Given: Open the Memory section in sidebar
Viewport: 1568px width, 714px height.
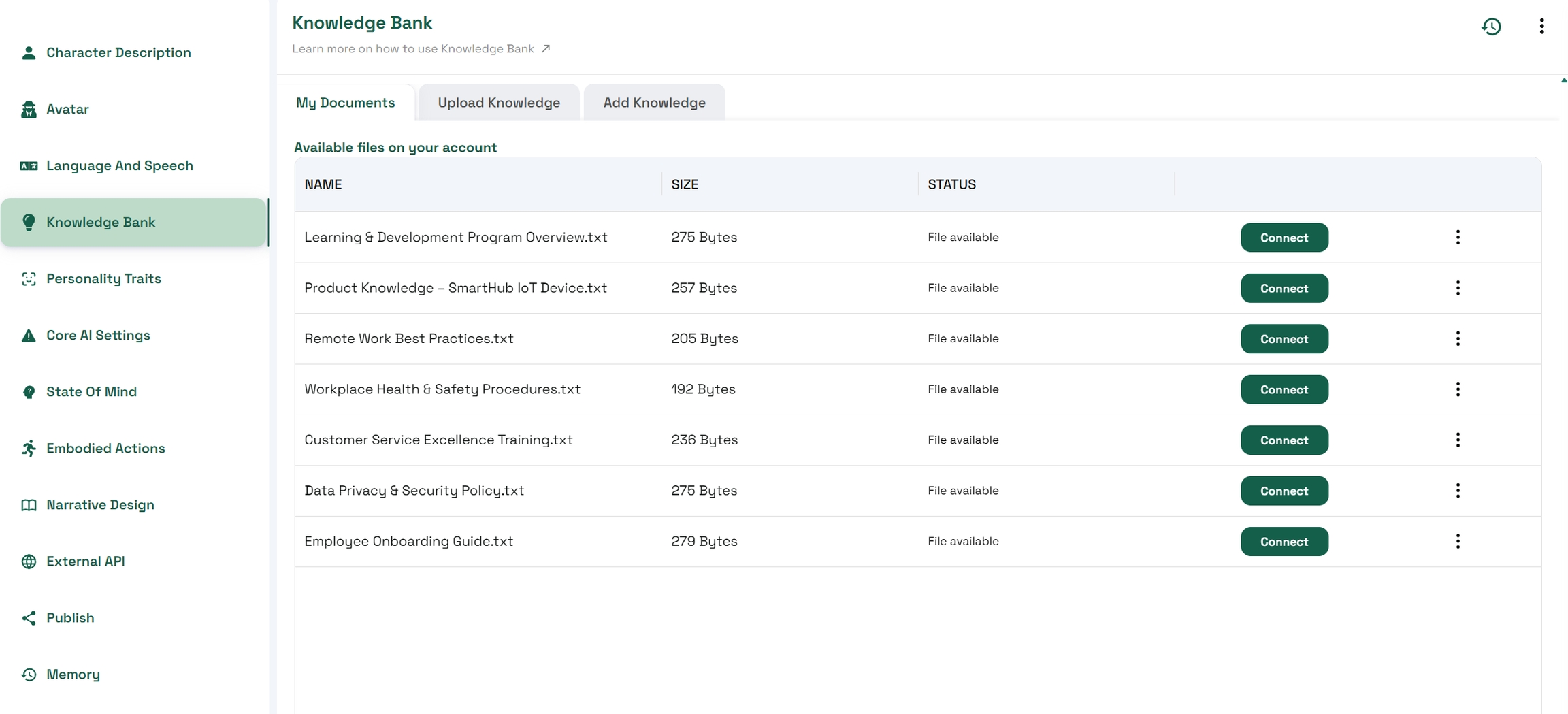Looking at the screenshot, I should [73, 675].
